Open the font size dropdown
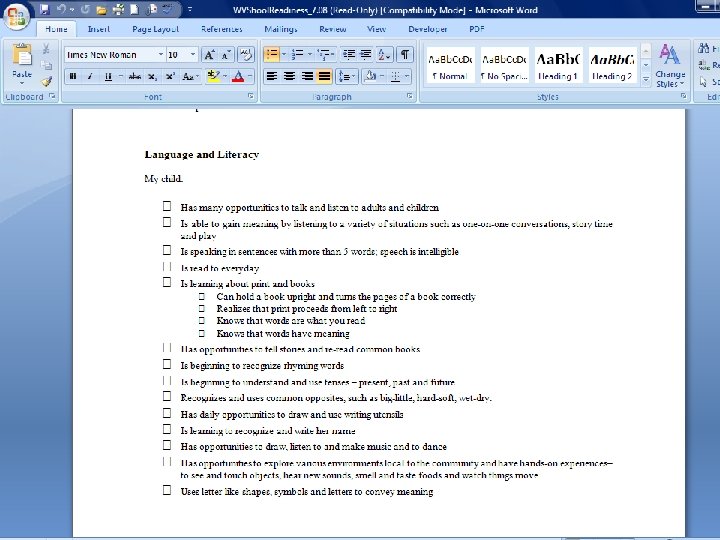This screenshot has height=540, width=720. pyautogui.click(x=193, y=55)
